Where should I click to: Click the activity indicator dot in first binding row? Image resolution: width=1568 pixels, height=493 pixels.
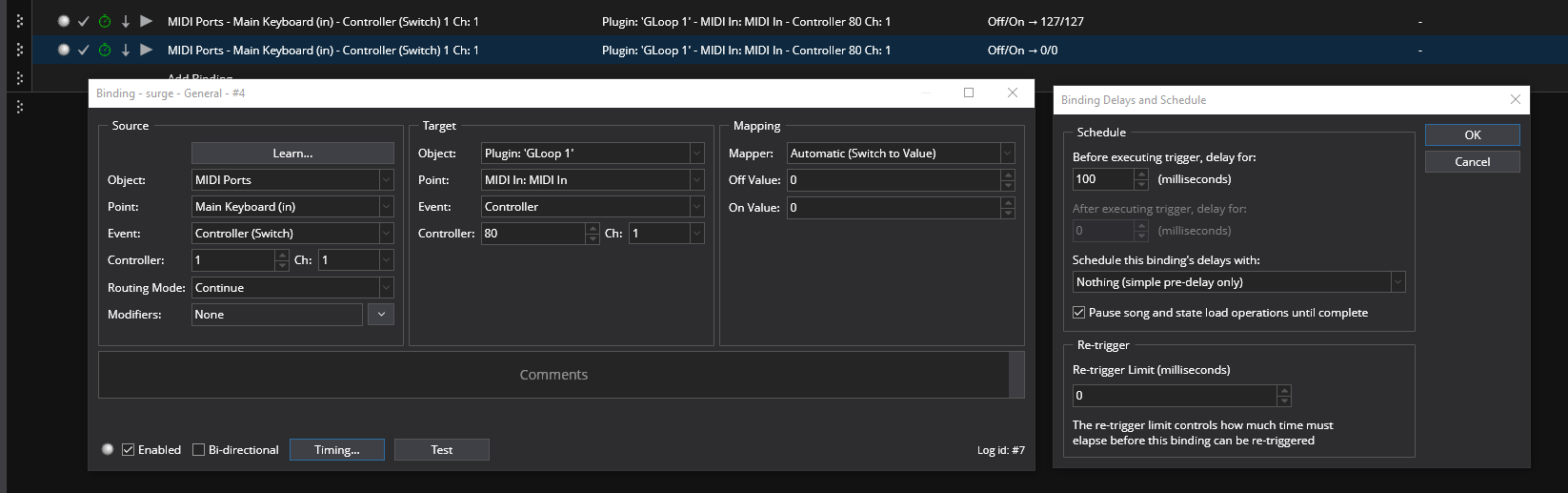[x=64, y=21]
